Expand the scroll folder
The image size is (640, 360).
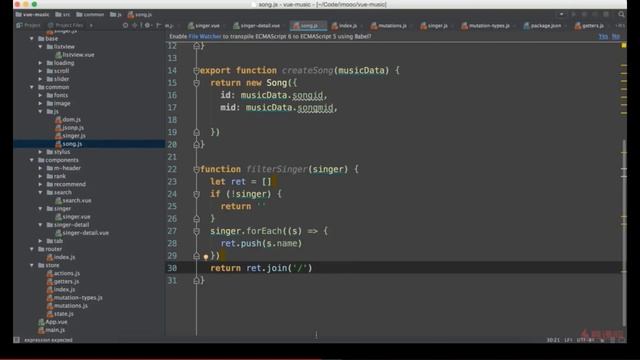tap(40, 71)
